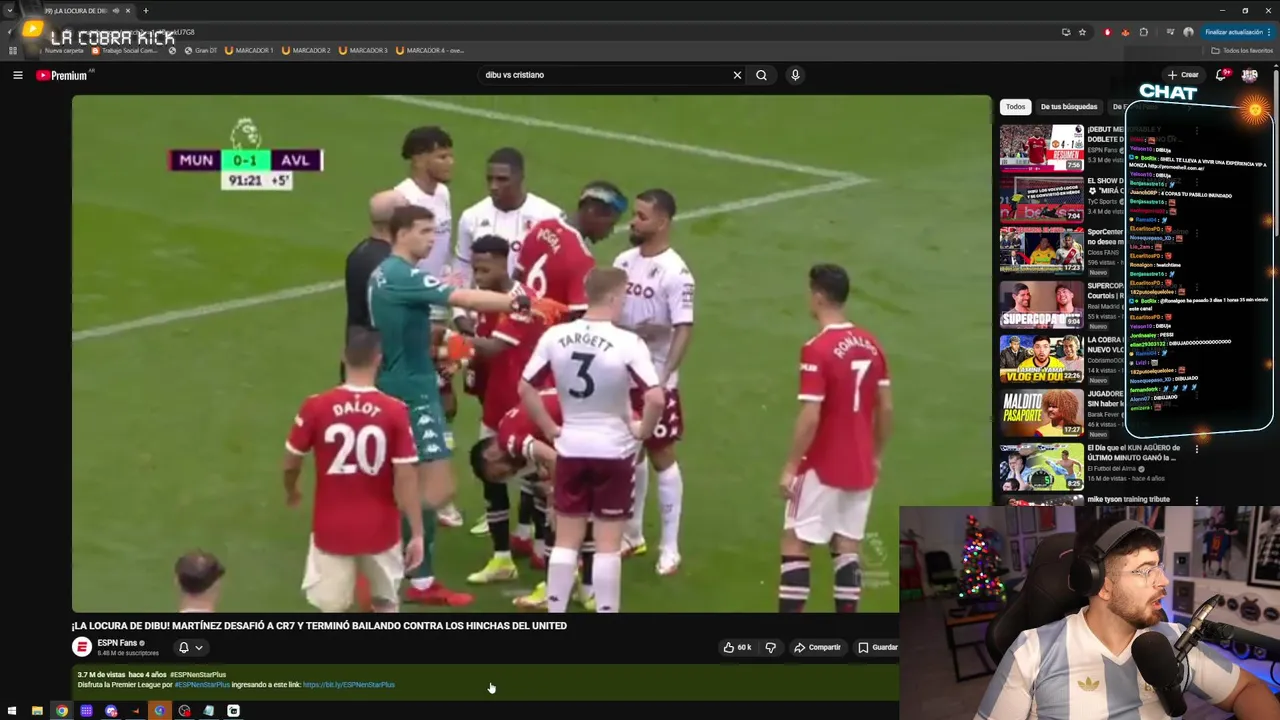Open the Chrome apps grid shortcut
This screenshot has height=720, width=1280.
point(13,50)
